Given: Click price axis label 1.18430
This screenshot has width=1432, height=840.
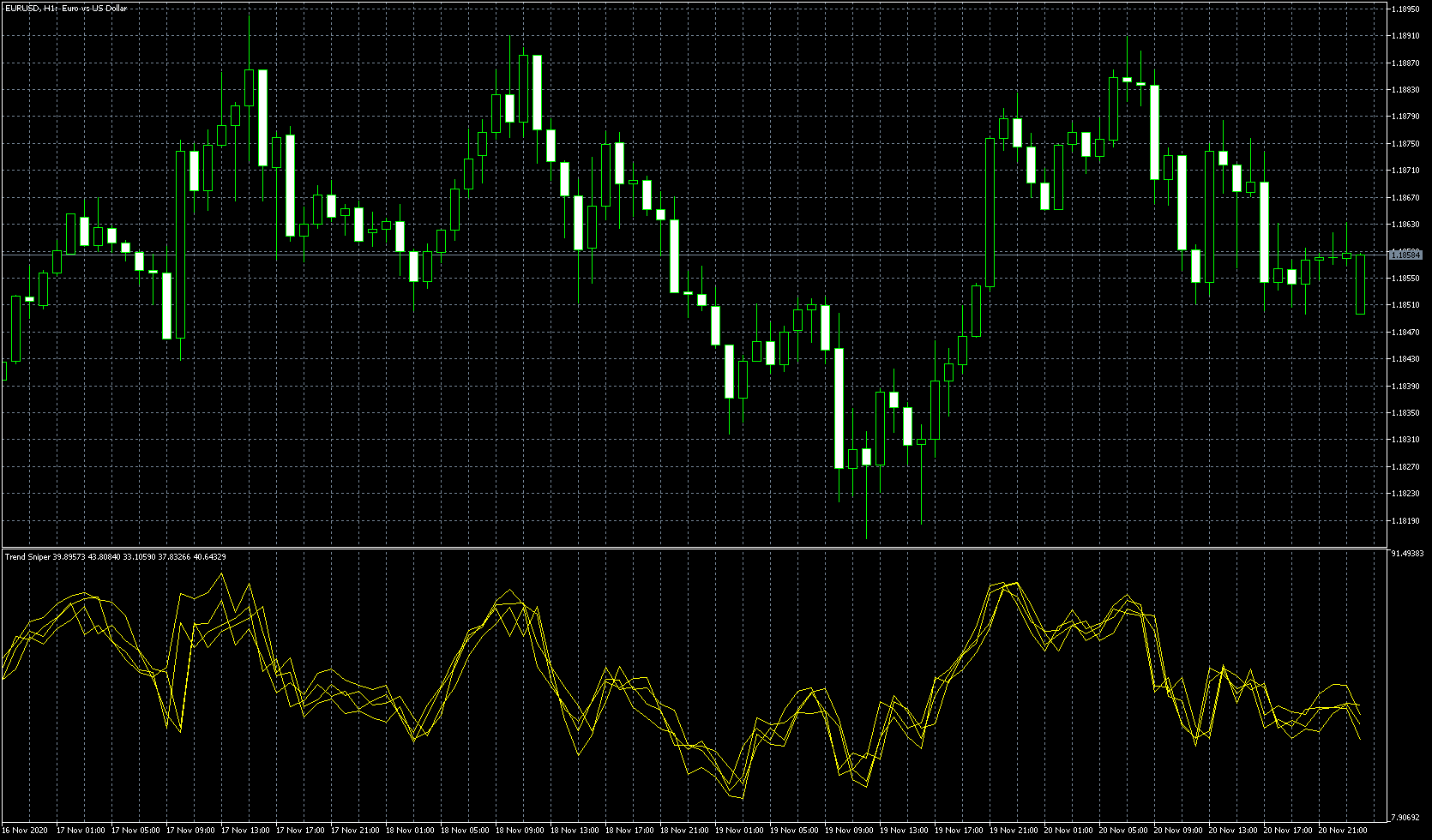Looking at the screenshot, I should [x=1406, y=359].
